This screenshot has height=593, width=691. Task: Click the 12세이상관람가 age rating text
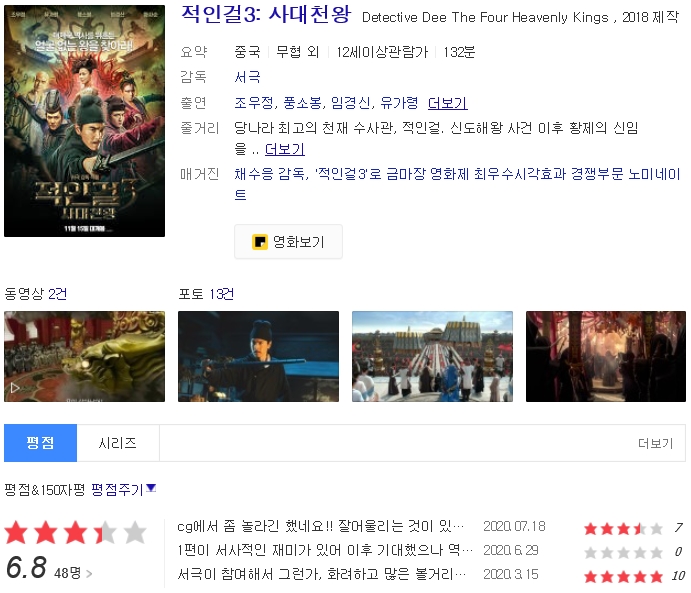[x=382, y=52]
